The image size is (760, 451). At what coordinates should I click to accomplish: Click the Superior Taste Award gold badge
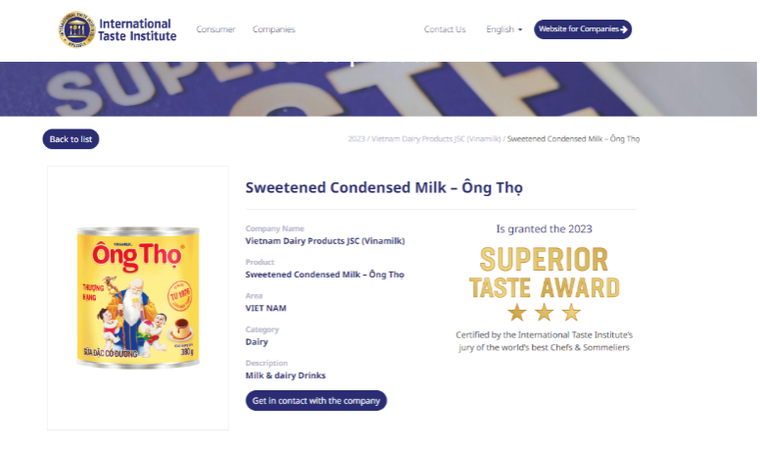point(544,273)
